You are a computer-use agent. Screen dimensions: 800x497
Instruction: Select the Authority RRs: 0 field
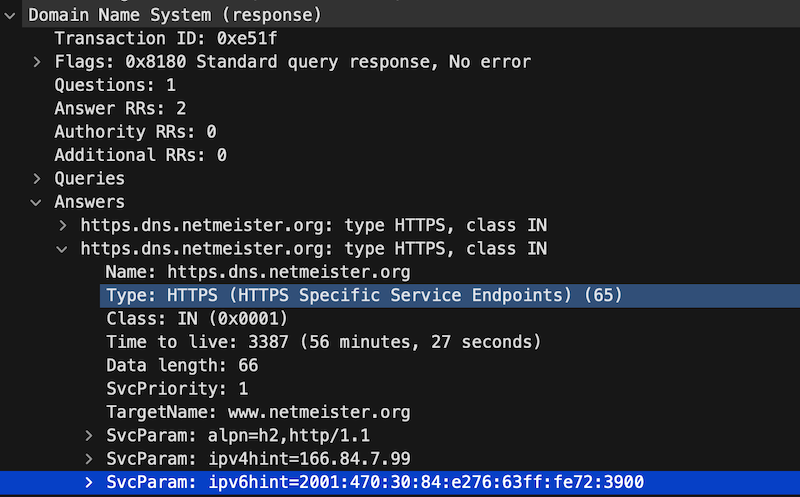point(135,132)
